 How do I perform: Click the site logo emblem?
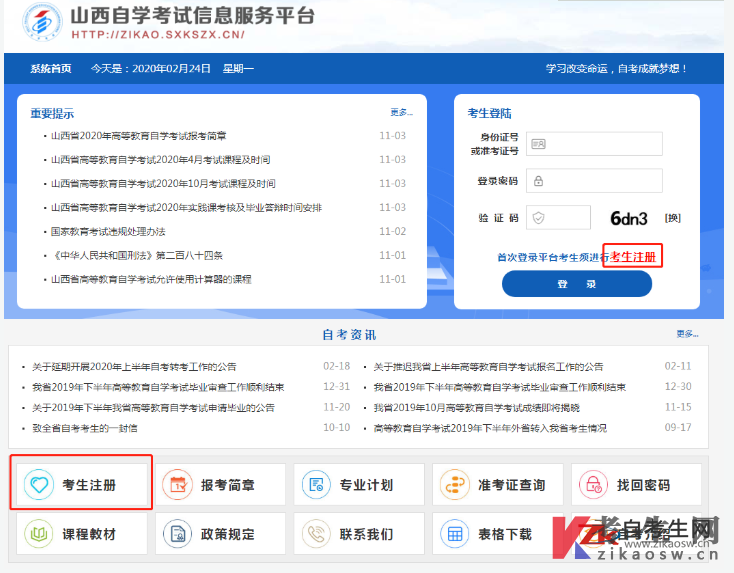[42, 22]
